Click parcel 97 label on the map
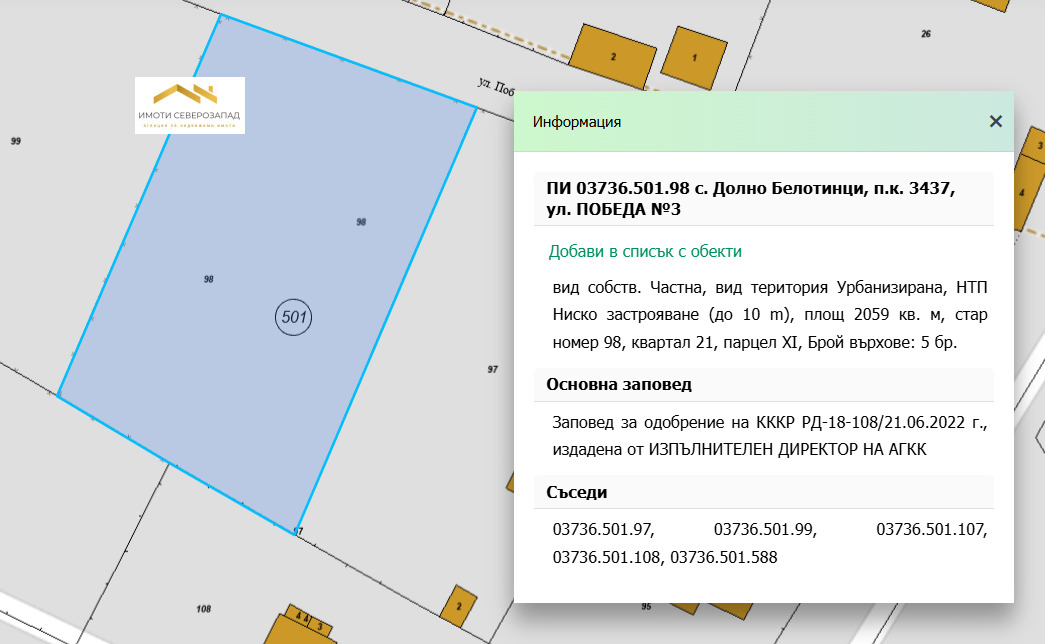Viewport: 1045px width, 644px height. (x=493, y=370)
